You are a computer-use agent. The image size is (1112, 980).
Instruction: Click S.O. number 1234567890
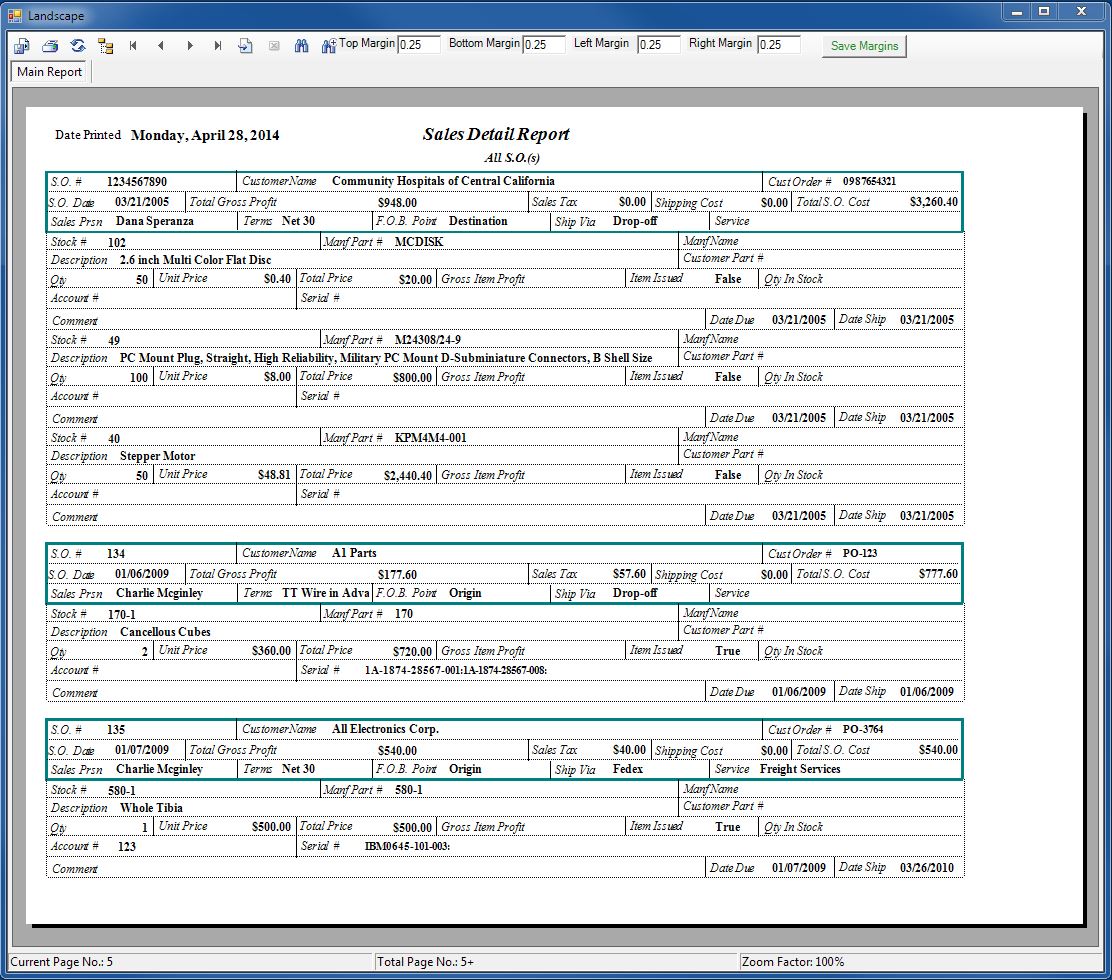[137, 182]
